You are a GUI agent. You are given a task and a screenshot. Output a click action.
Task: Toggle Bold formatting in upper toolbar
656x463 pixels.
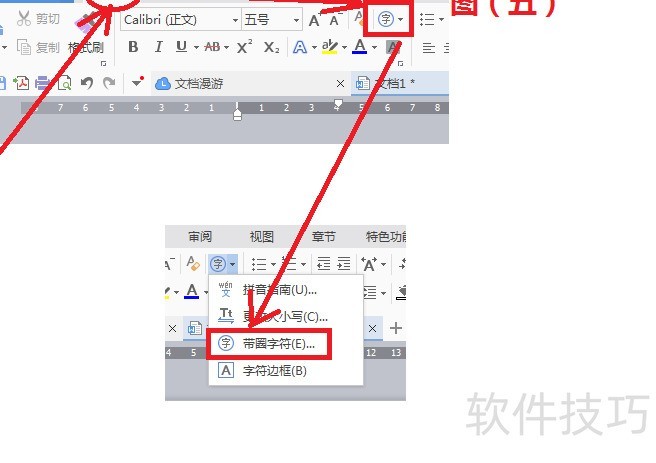coord(133,47)
